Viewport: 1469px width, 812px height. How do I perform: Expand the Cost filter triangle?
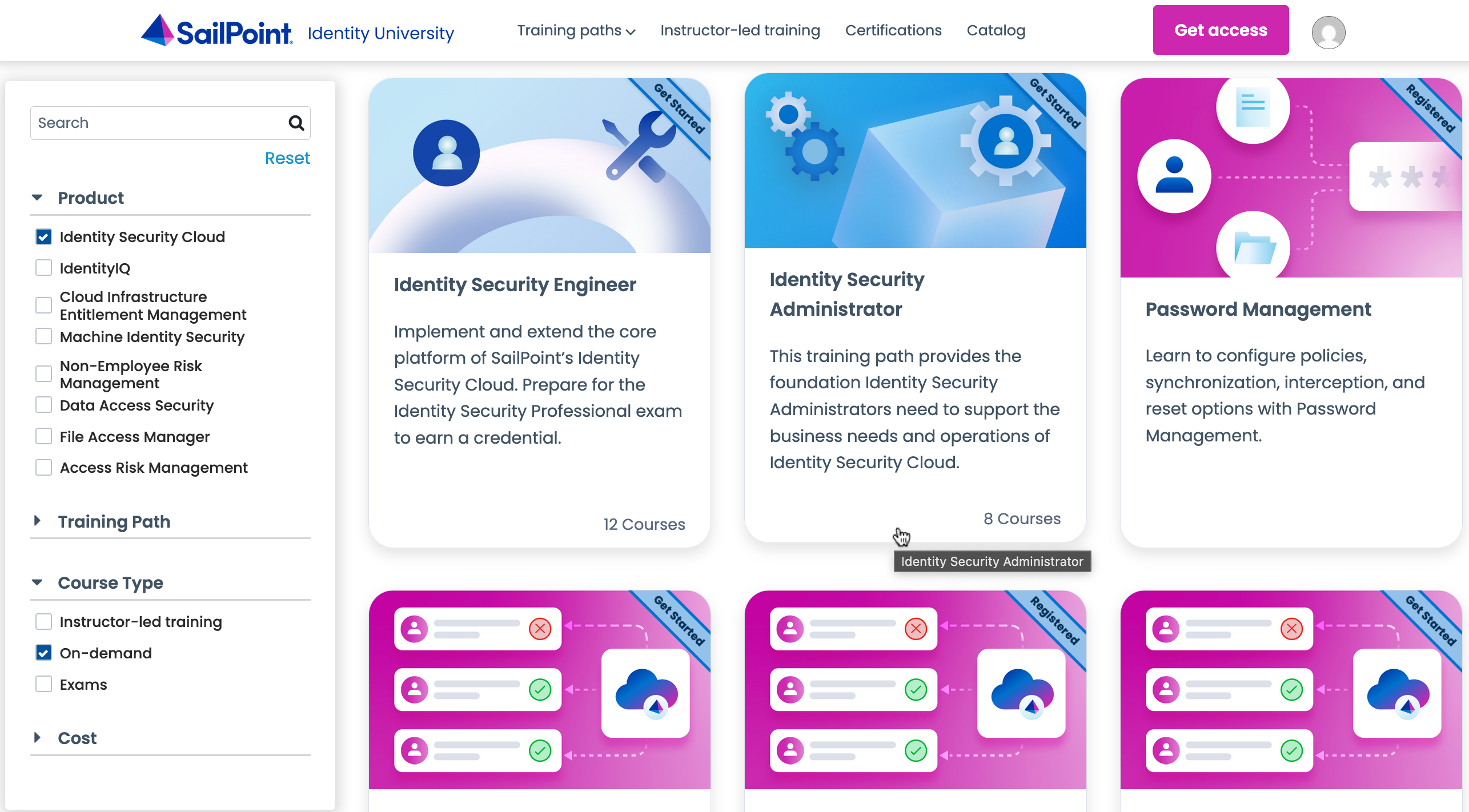(38, 738)
